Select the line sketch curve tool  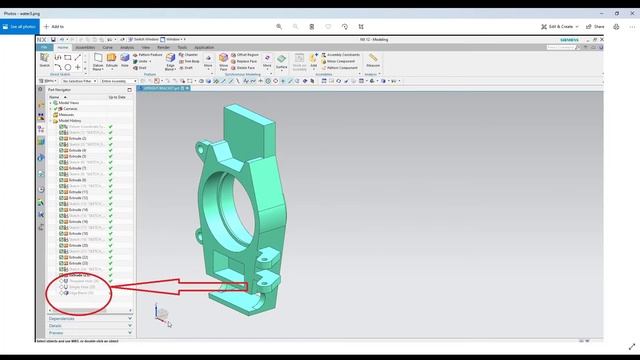tap(78, 58)
